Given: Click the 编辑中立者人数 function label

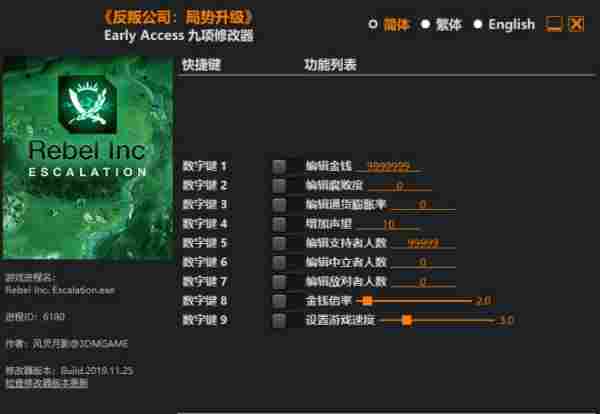Looking at the screenshot, I should pyautogui.click(x=346, y=262).
